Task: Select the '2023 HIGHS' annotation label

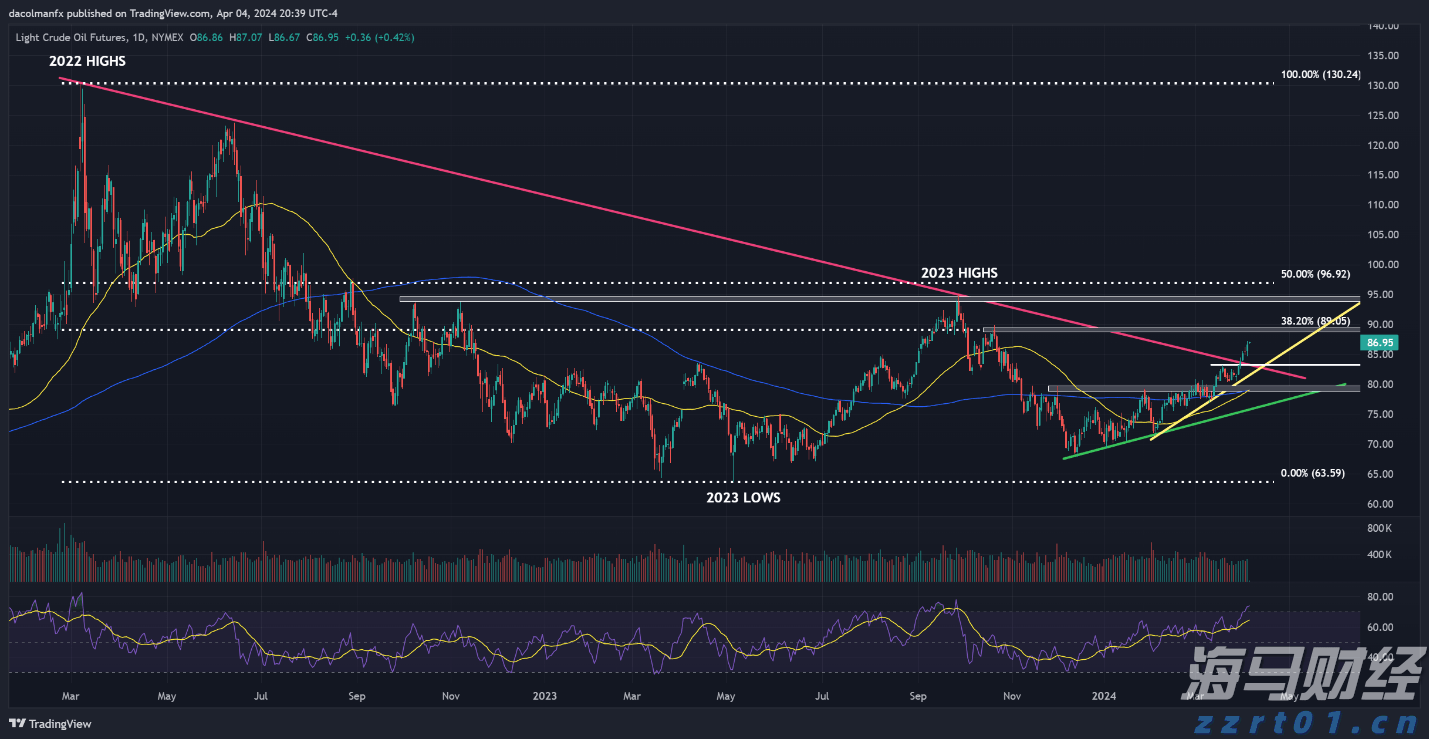Action: 959,273
